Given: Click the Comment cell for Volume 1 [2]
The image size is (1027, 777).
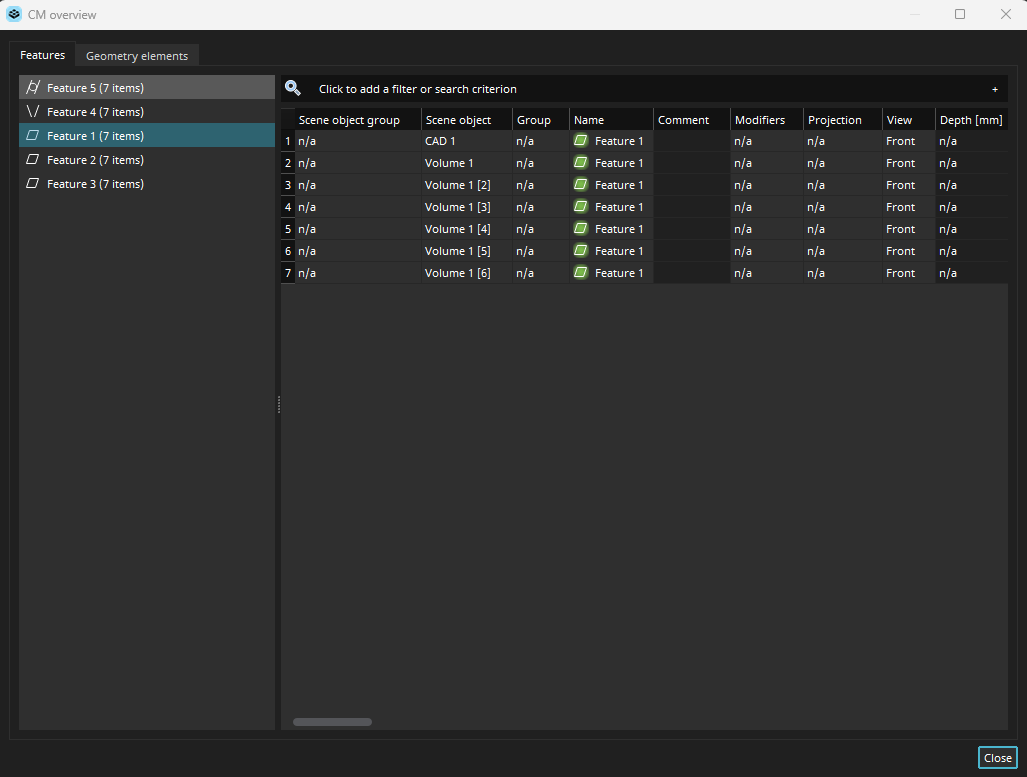Looking at the screenshot, I should tap(691, 185).
